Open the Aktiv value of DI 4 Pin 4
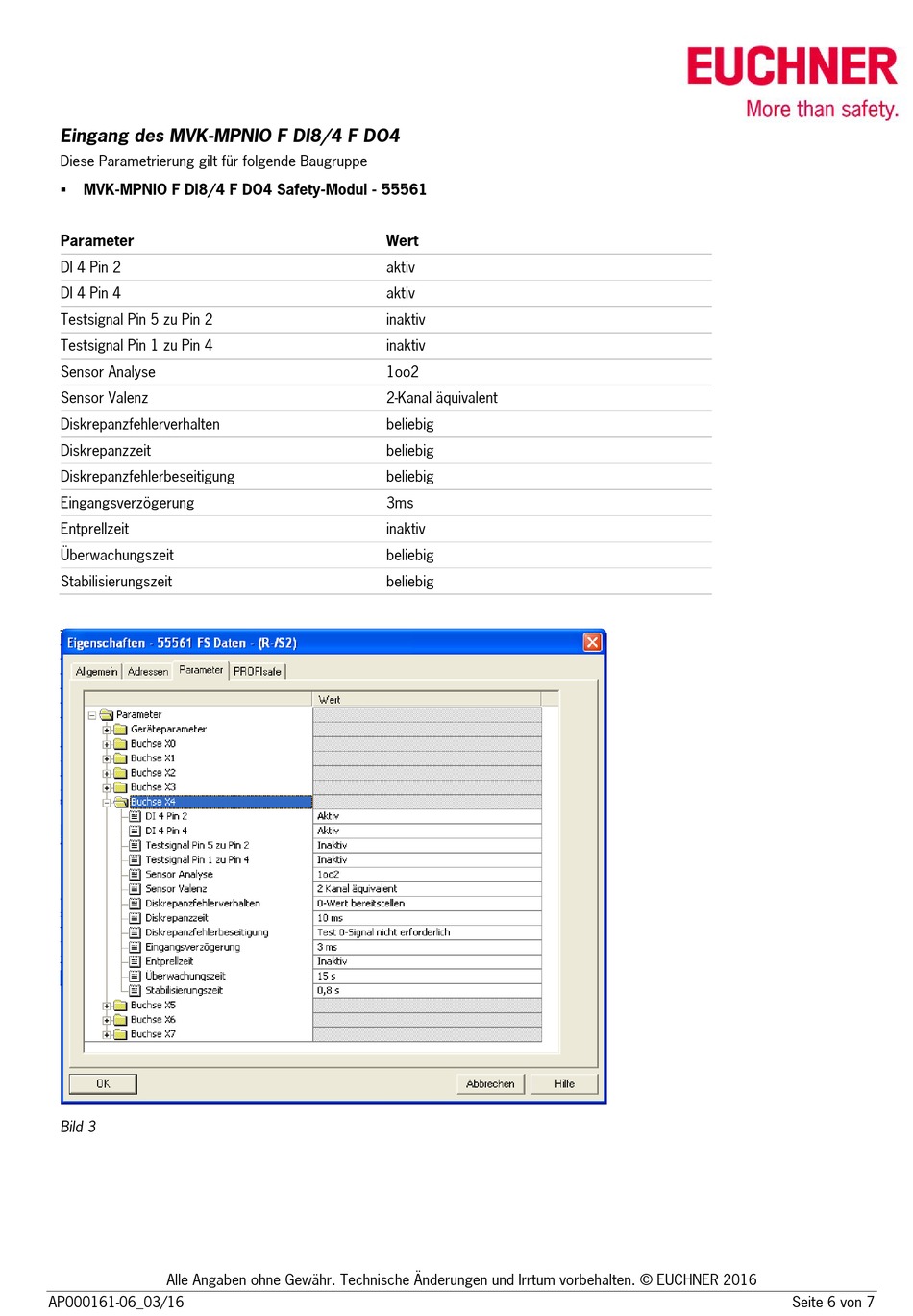This screenshot has height=1316, width=913. click(428, 831)
